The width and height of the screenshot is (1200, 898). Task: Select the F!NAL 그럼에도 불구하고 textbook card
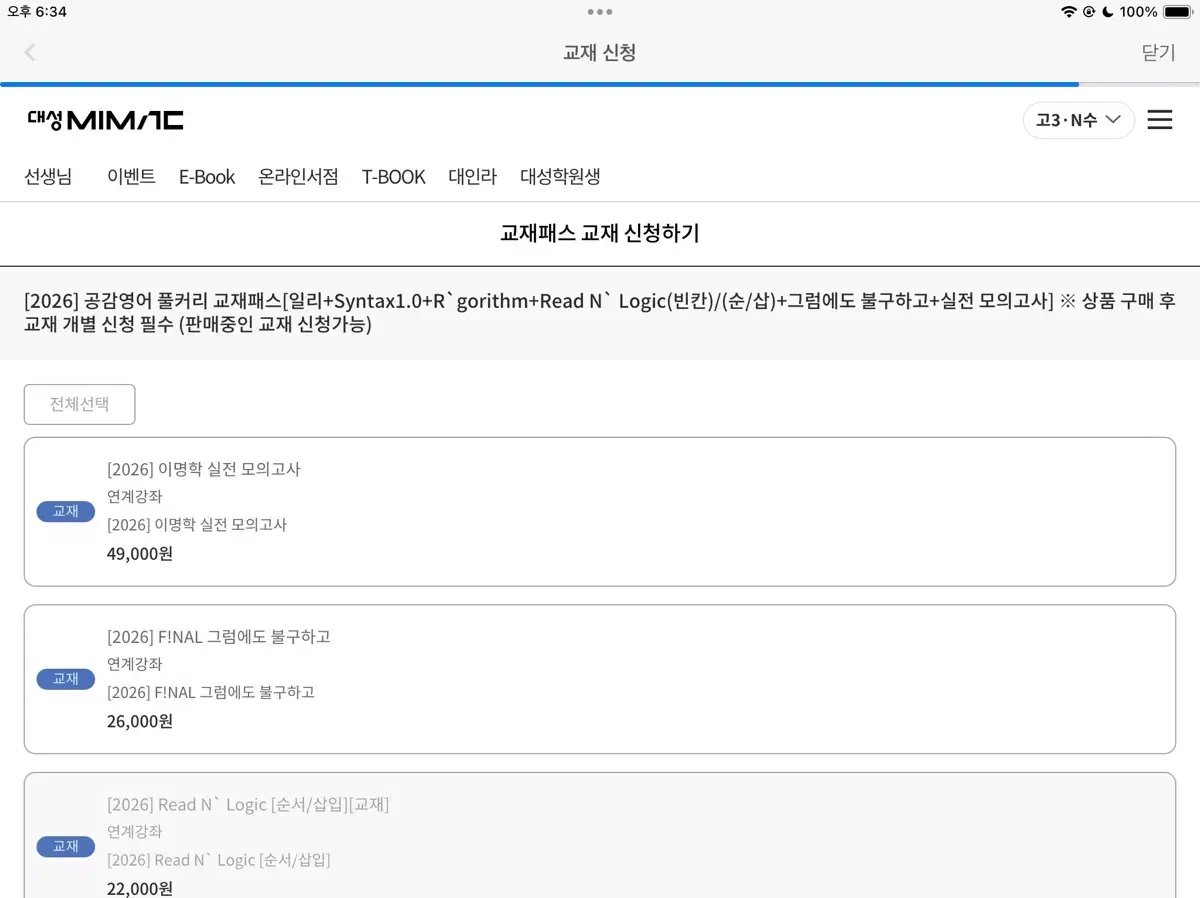point(600,679)
